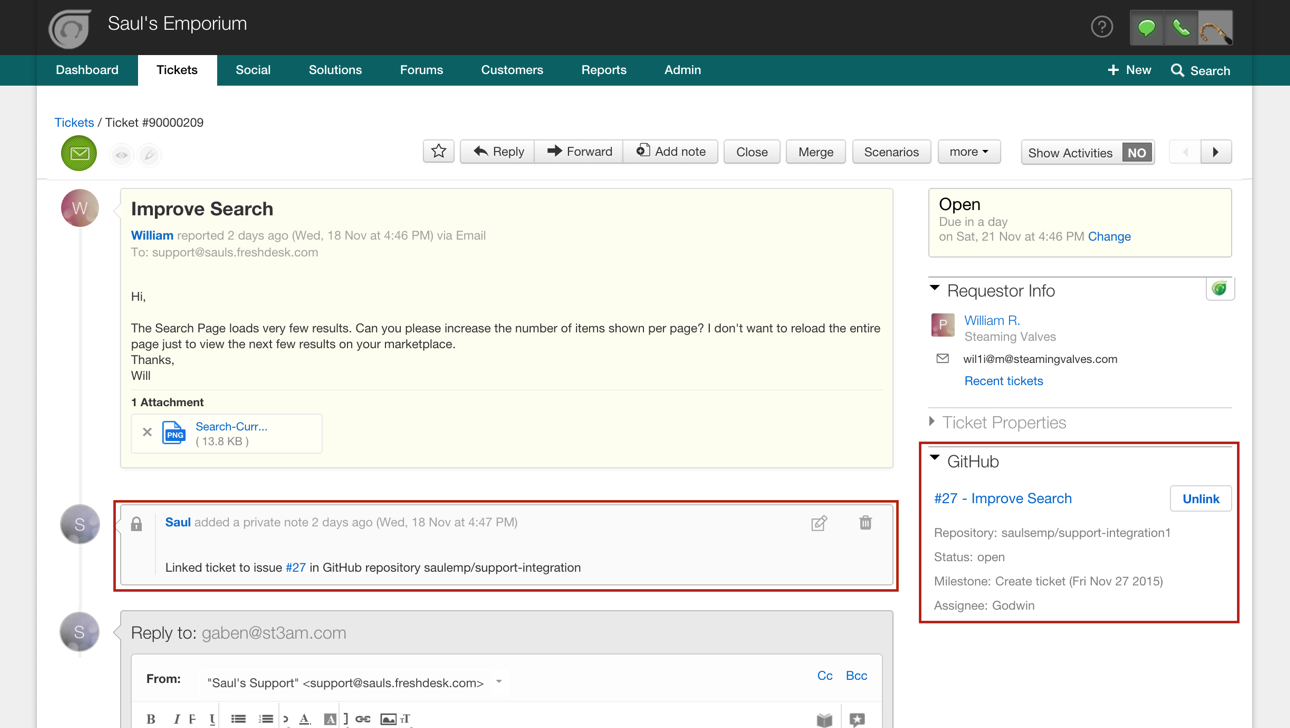Open solutions book icon in reply editor
This screenshot has width=1290, height=728.
[x=824, y=719]
